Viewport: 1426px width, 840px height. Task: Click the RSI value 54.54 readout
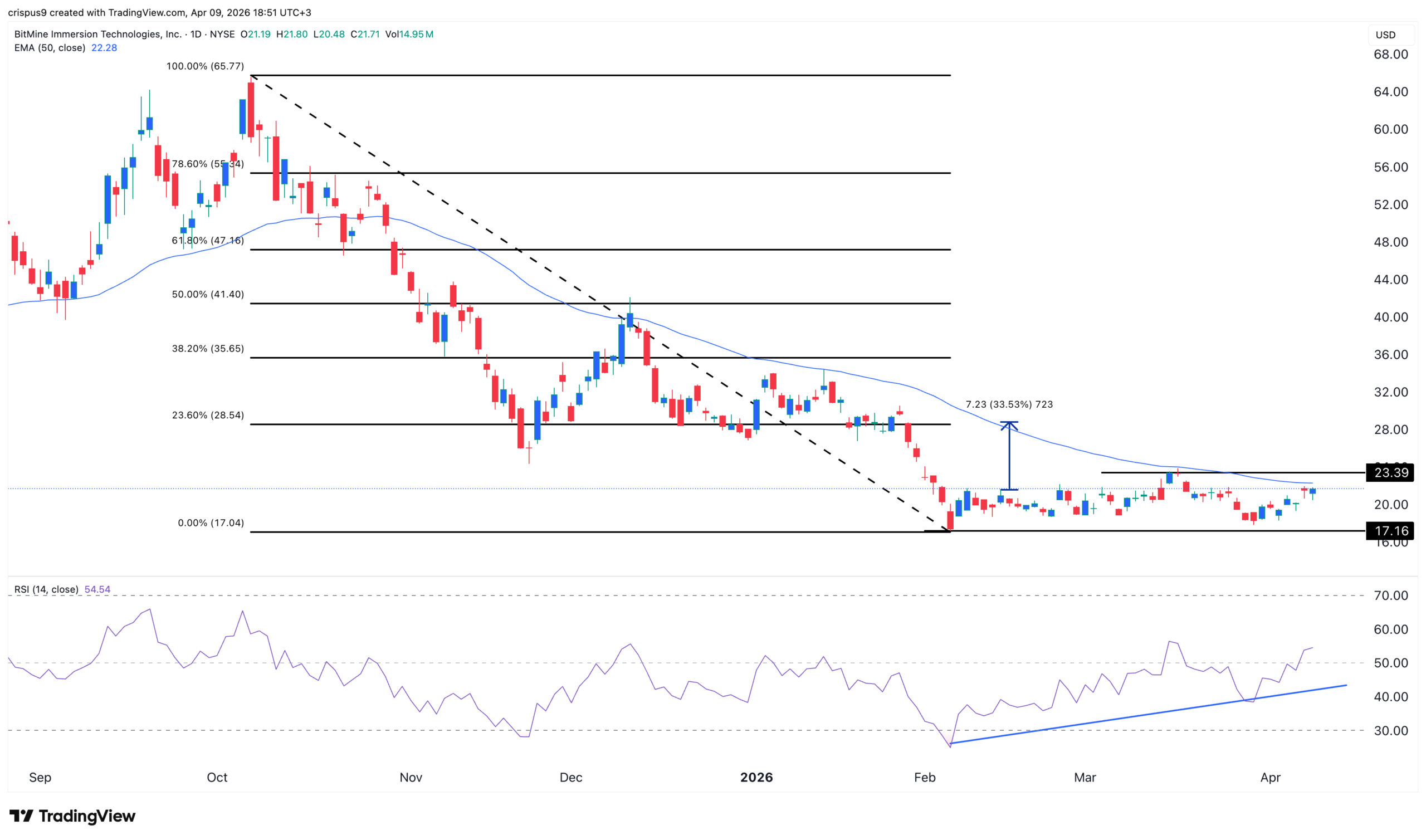click(97, 589)
